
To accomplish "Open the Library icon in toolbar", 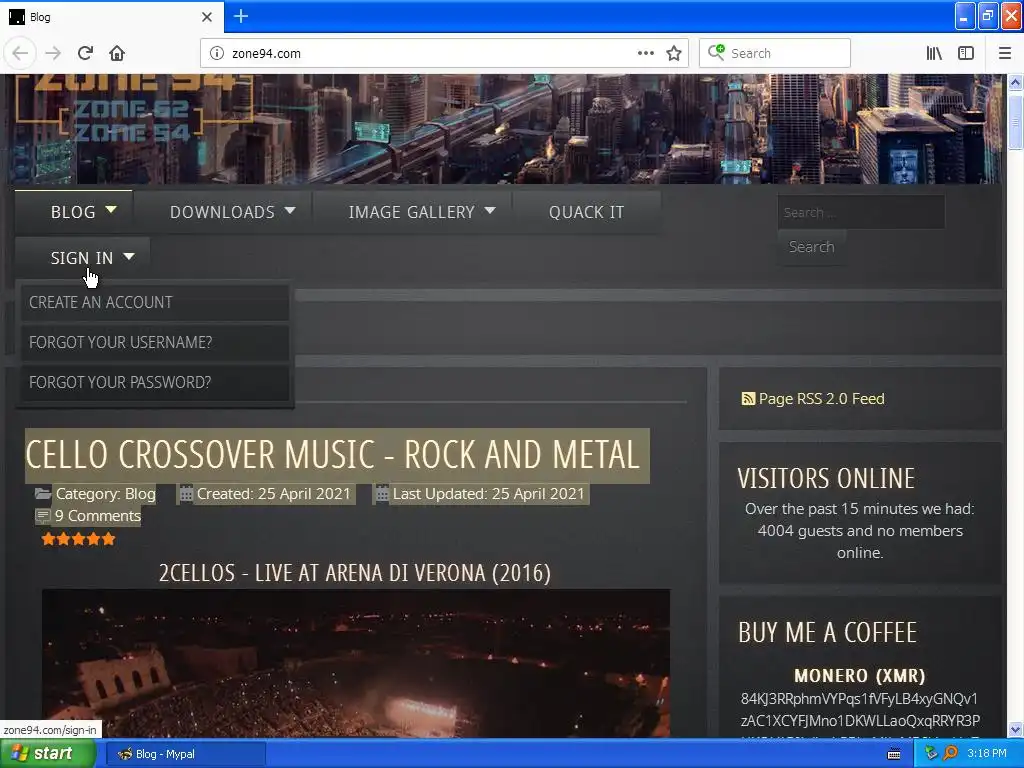I will tap(934, 53).
